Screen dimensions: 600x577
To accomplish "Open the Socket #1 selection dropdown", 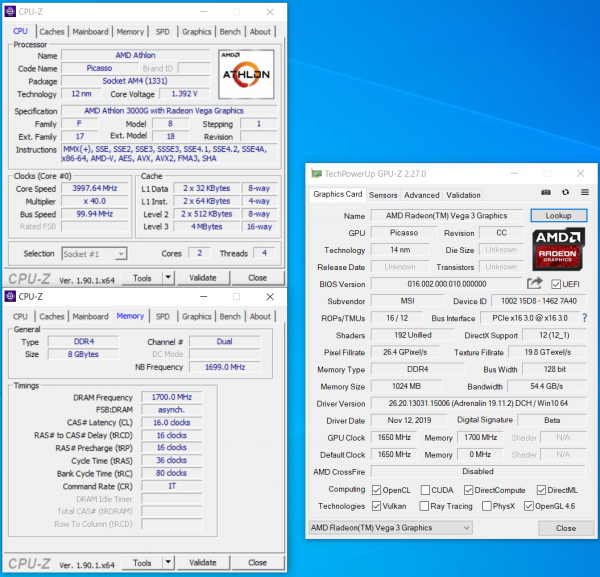I will tap(95, 254).
